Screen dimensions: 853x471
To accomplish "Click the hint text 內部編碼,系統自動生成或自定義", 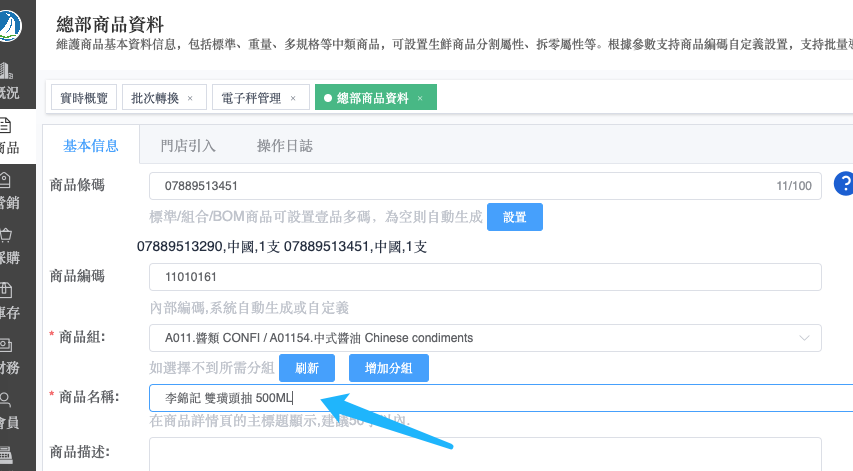I will coord(249,308).
